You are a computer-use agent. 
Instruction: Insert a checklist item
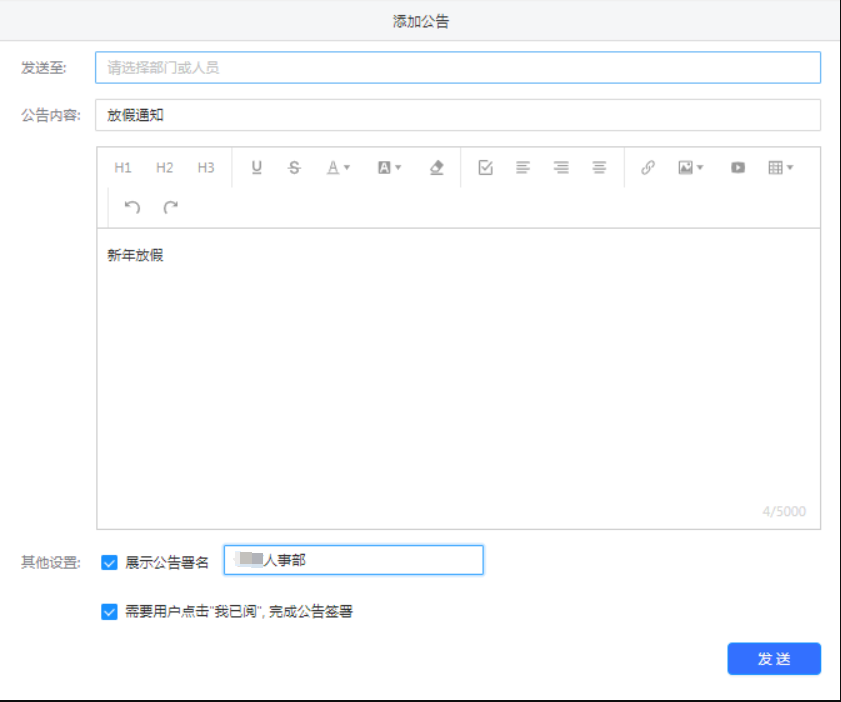pyautogui.click(x=486, y=168)
